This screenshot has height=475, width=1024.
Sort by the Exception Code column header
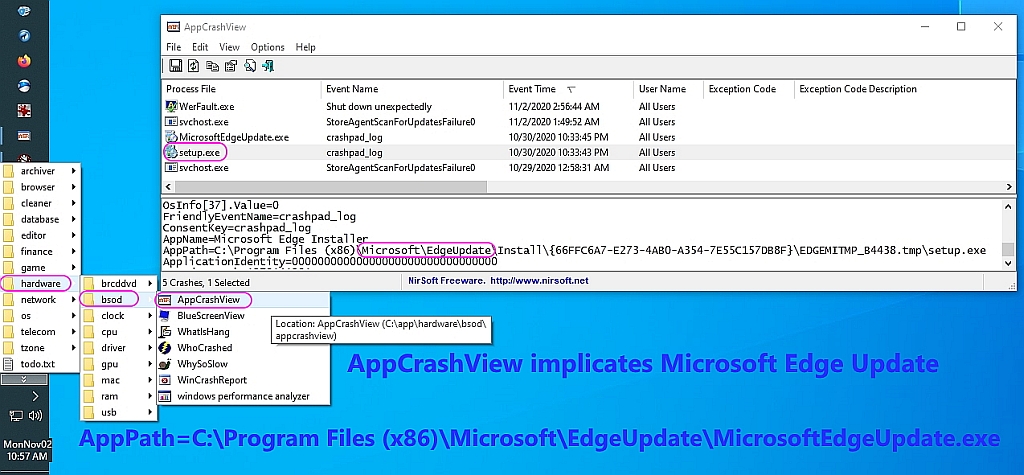749,89
